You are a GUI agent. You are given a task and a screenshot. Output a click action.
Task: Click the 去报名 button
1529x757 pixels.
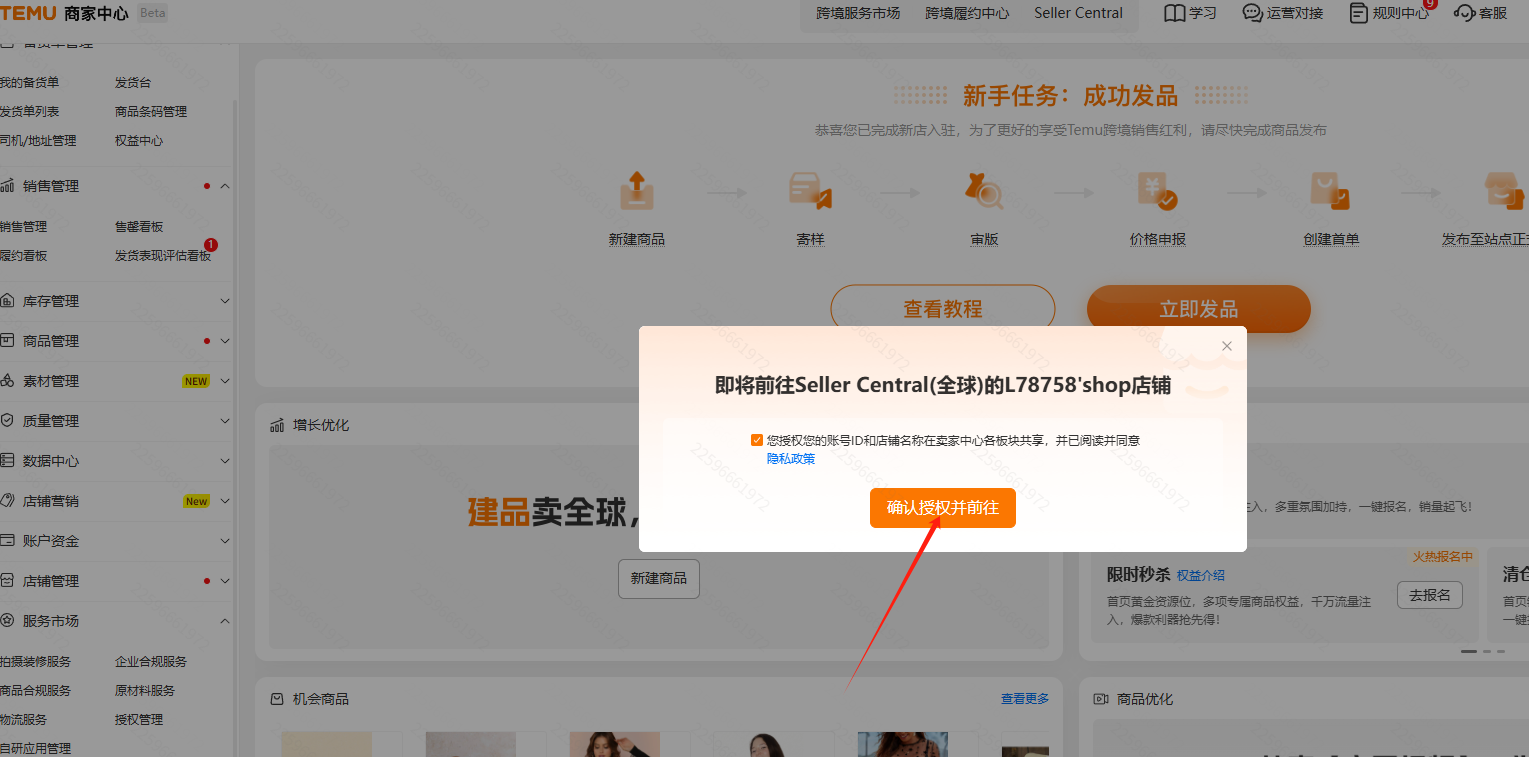[1429, 594]
